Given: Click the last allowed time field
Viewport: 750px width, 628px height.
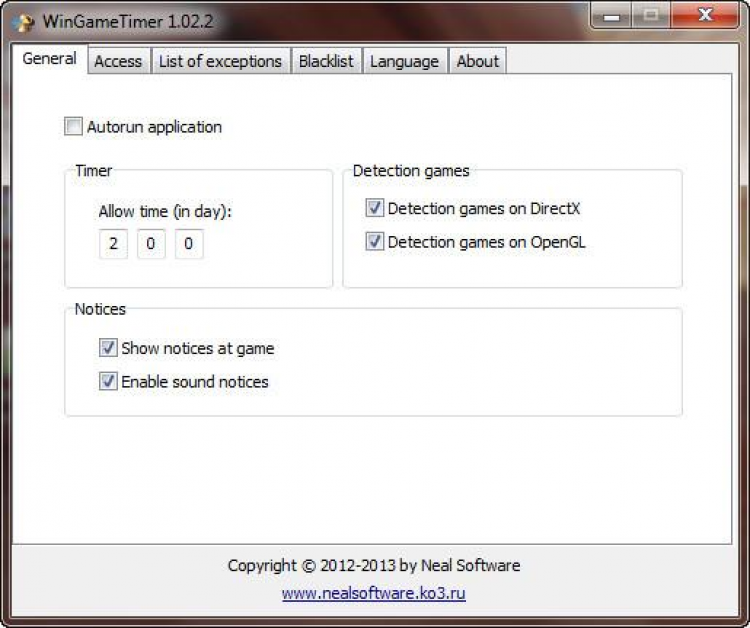Looking at the screenshot, I should coord(189,244).
